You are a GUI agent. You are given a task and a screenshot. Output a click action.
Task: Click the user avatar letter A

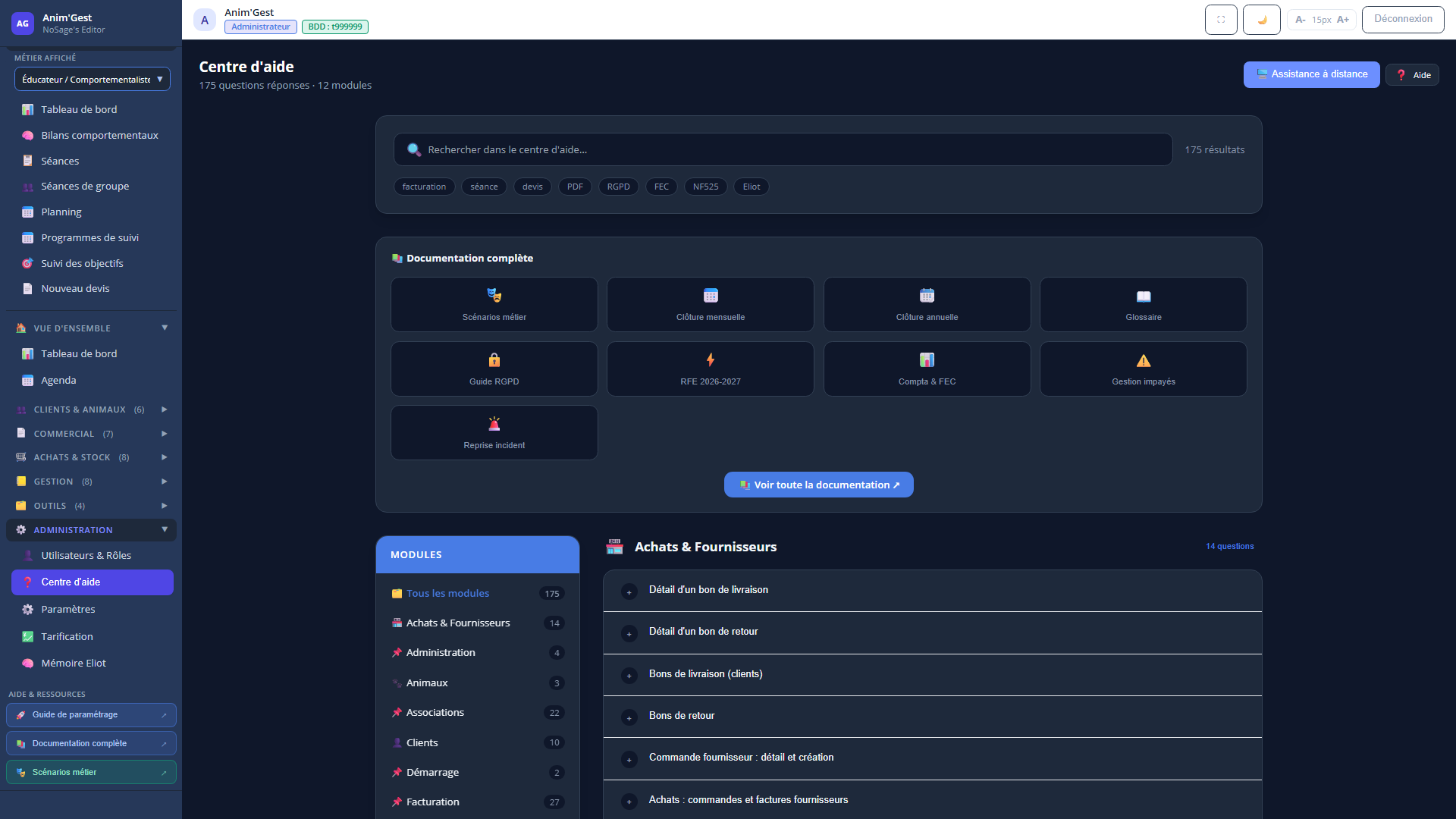(205, 20)
